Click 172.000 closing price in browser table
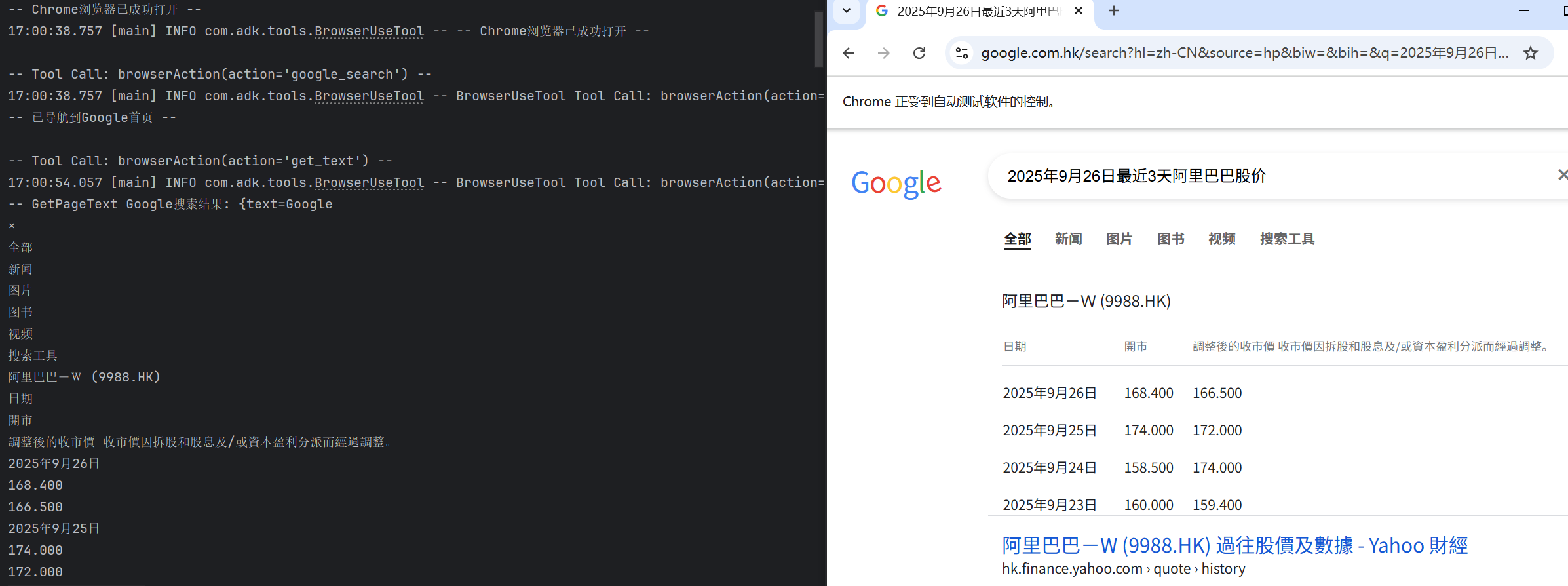Image resolution: width=1568 pixels, height=586 pixels. (x=1217, y=430)
